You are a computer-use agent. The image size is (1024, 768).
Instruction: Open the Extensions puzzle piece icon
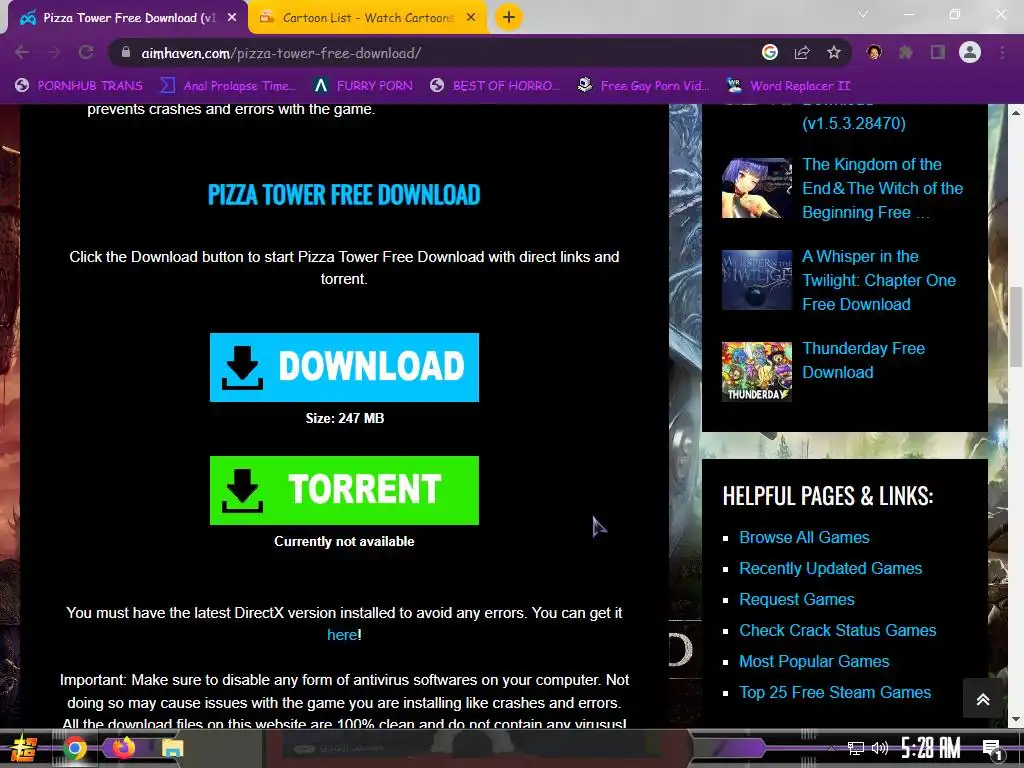[x=906, y=52]
